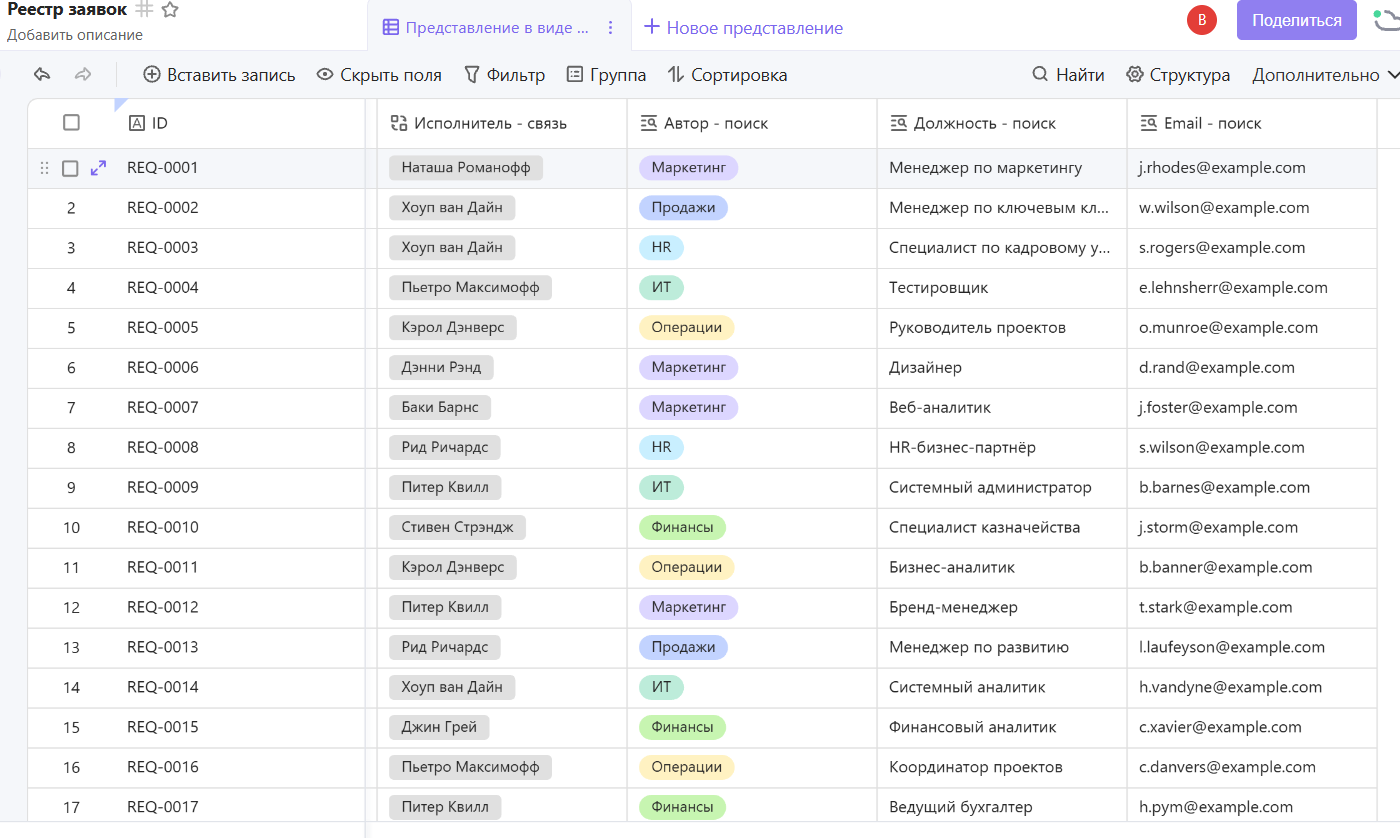Click Вставить запись to add a record
Image resolution: width=1400 pixels, height=838 pixels.
point(220,75)
